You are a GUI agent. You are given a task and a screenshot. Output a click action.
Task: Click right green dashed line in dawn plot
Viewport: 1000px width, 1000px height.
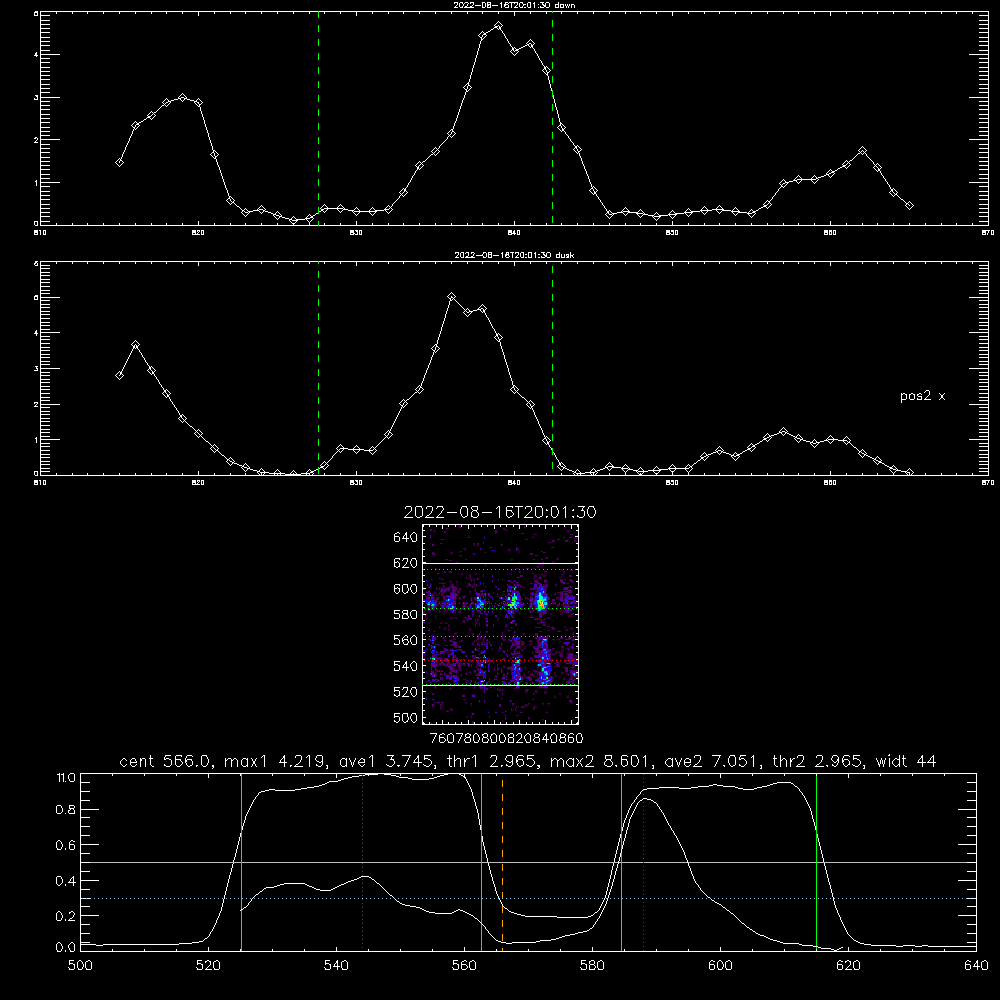[x=552, y=118]
